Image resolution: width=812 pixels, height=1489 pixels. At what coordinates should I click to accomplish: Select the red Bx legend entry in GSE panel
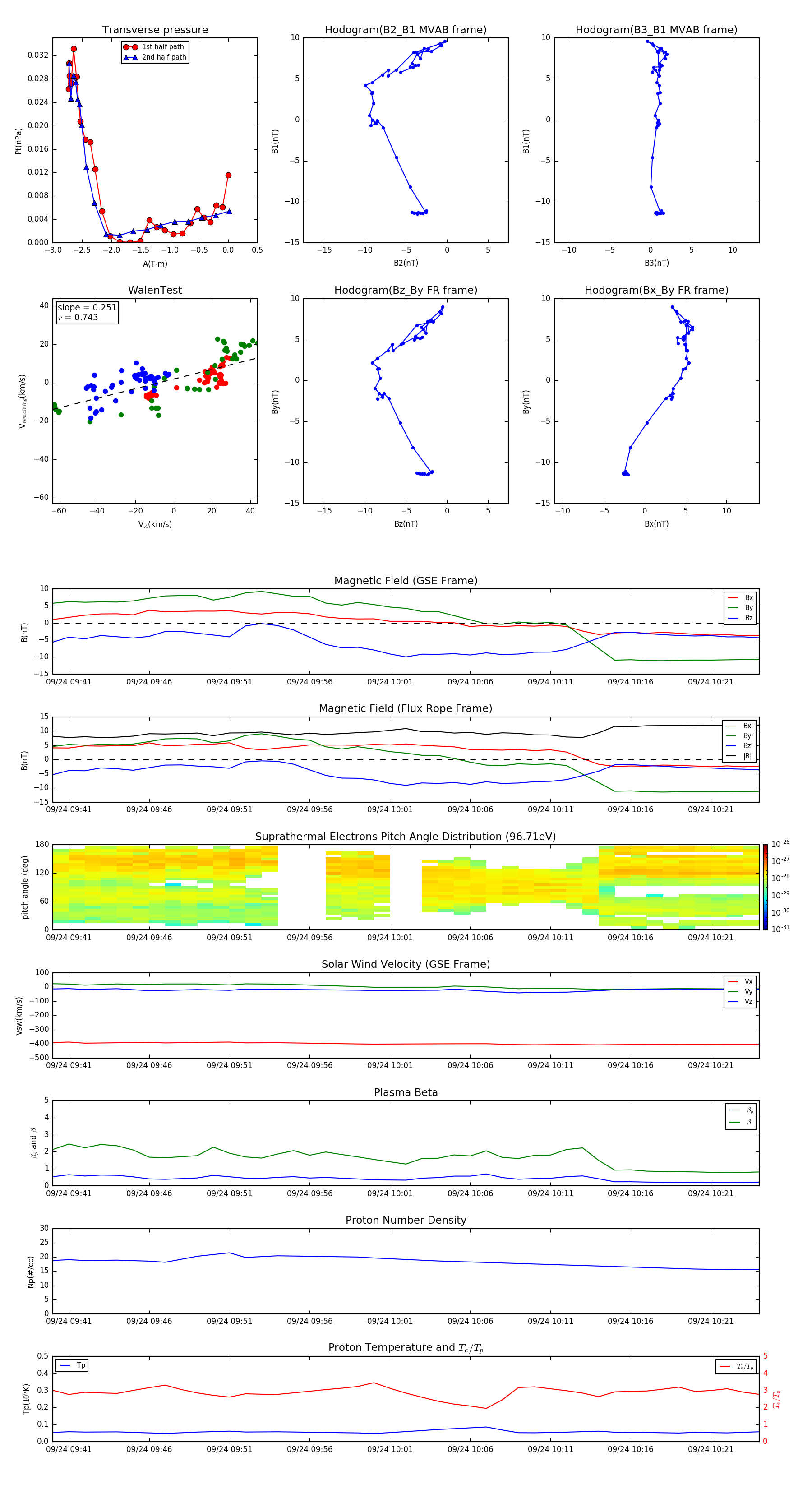click(x=740, y=598)
